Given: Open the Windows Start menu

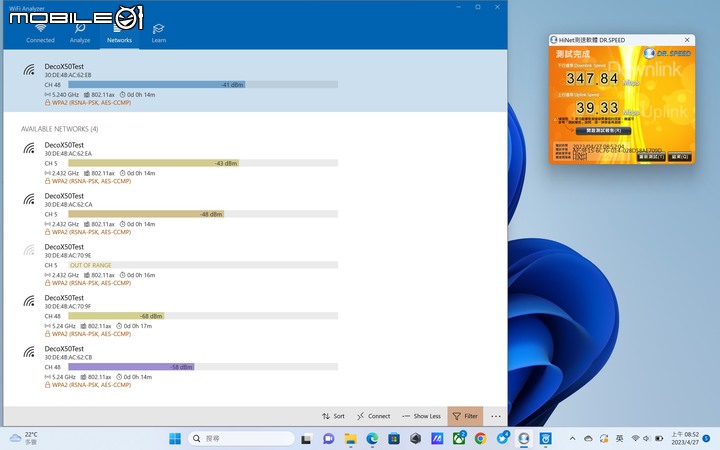Looking at the screenshot, I should click(x=175, y=439).
